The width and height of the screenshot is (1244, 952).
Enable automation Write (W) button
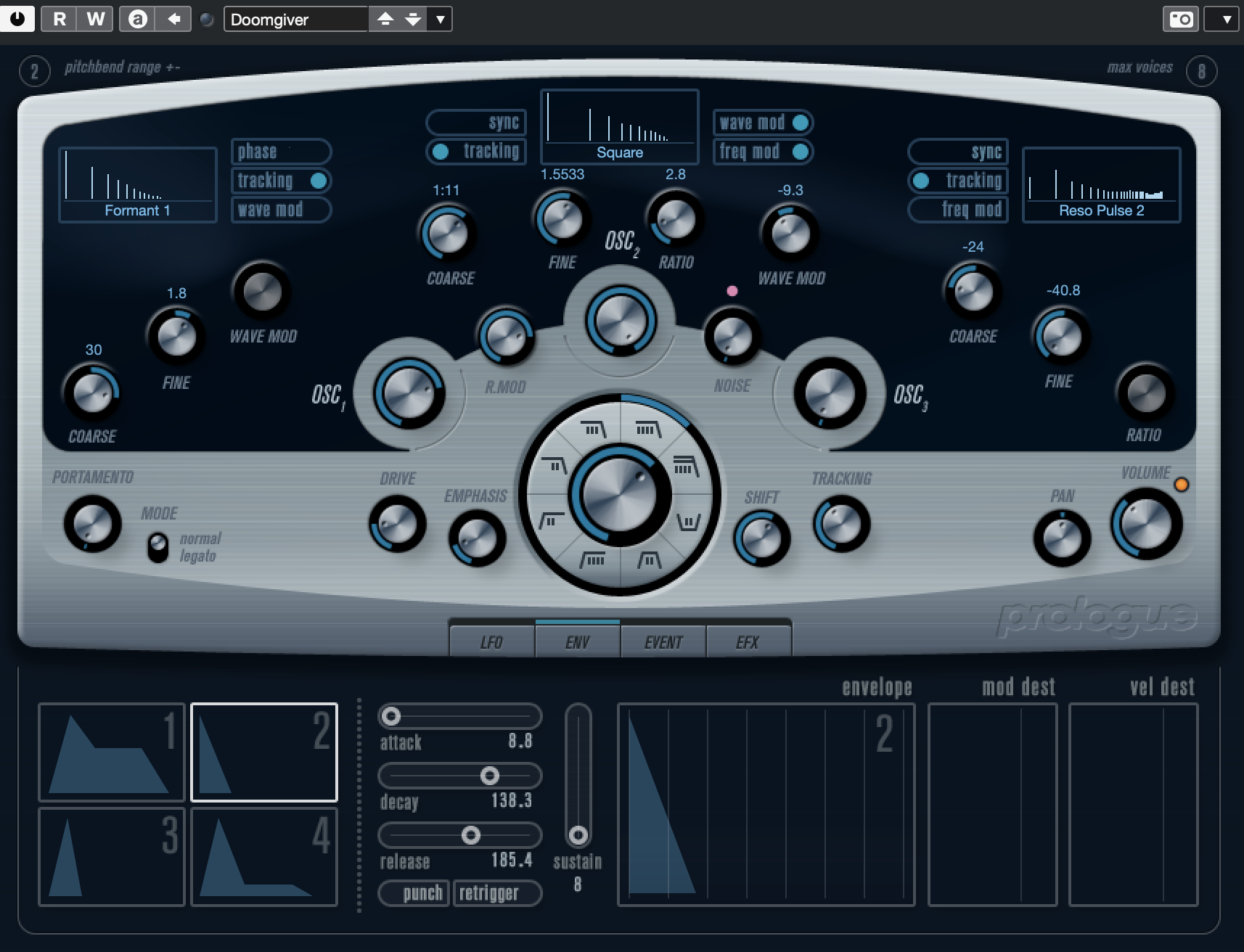(x=95, y=19)
